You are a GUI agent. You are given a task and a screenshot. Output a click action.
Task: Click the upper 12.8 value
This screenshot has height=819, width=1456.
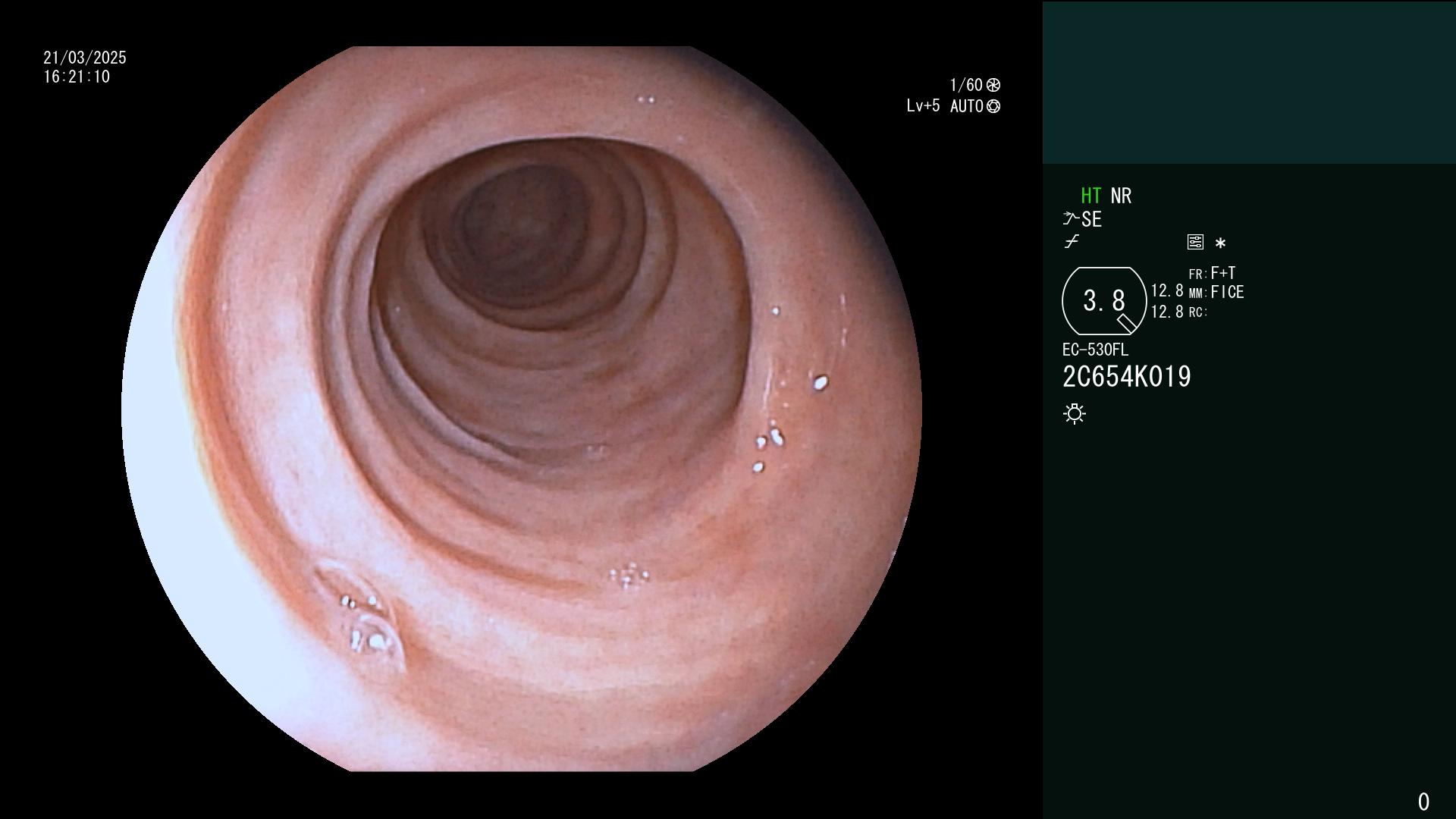tap(1167, 291)
